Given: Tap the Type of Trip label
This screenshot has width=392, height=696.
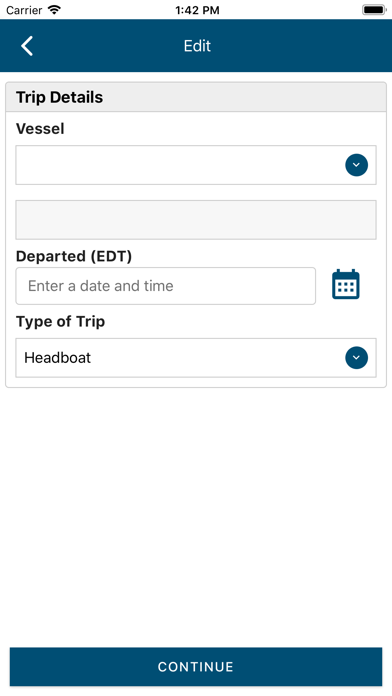Looking at the screenshot, I should coord(60,321).
